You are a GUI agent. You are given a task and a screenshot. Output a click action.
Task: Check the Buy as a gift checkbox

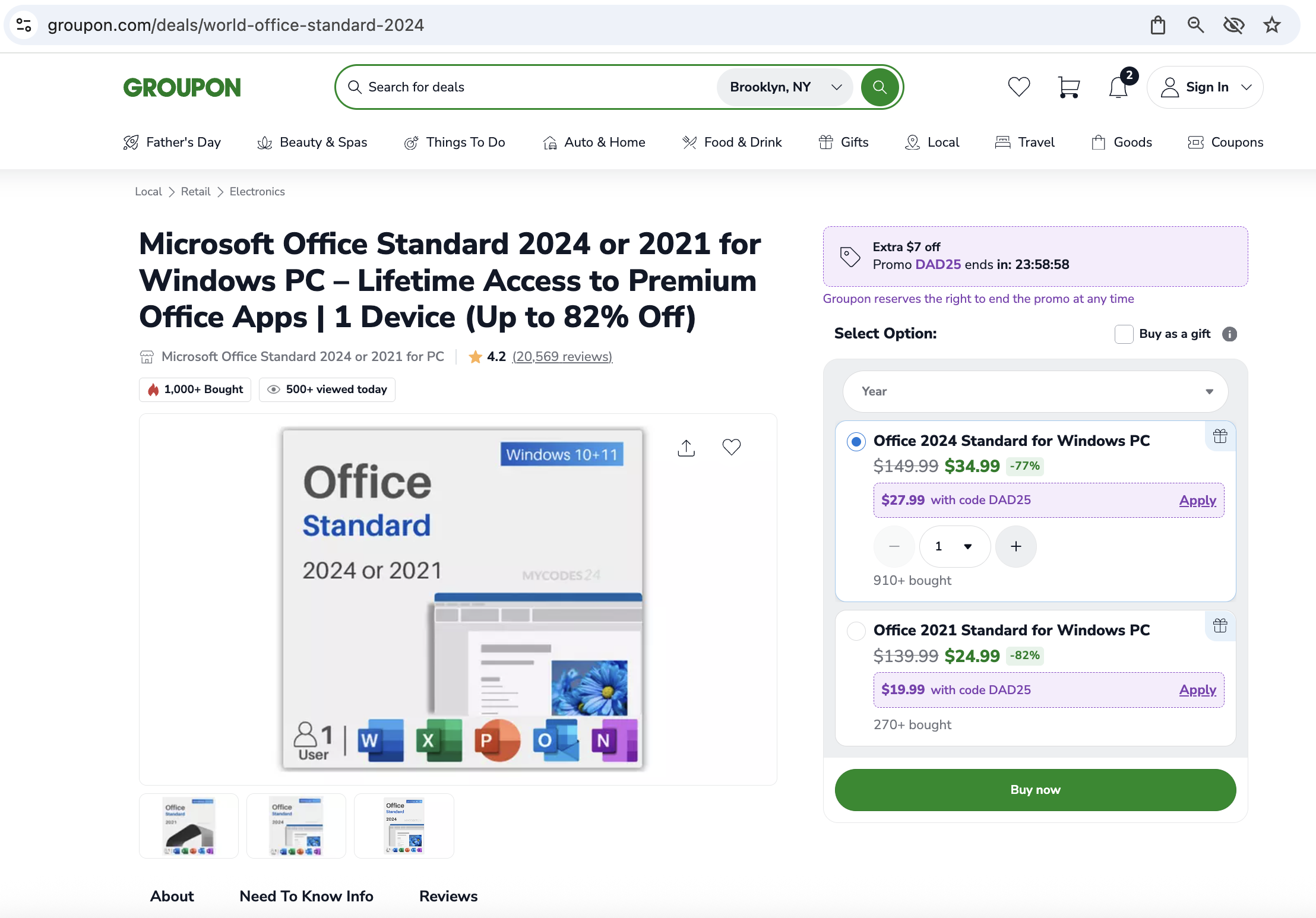pyautogui.click(x=1124, y=334)
